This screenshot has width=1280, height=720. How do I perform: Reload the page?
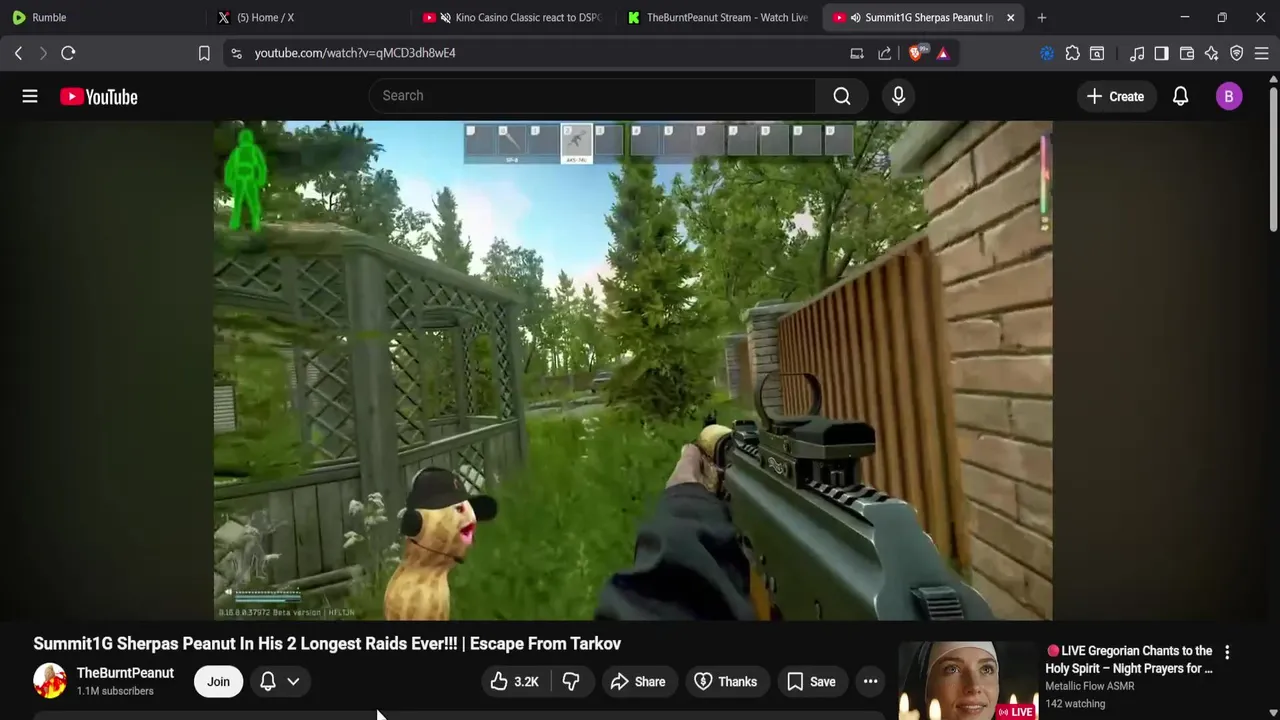point(68,53)
